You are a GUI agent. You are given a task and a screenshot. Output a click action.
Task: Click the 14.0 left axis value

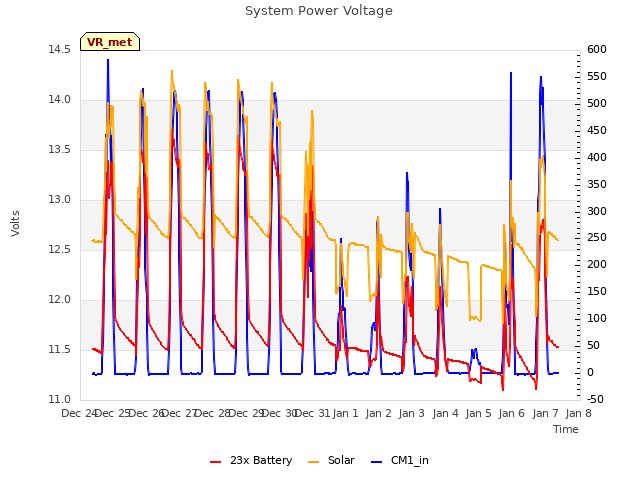tap(60, 100)
